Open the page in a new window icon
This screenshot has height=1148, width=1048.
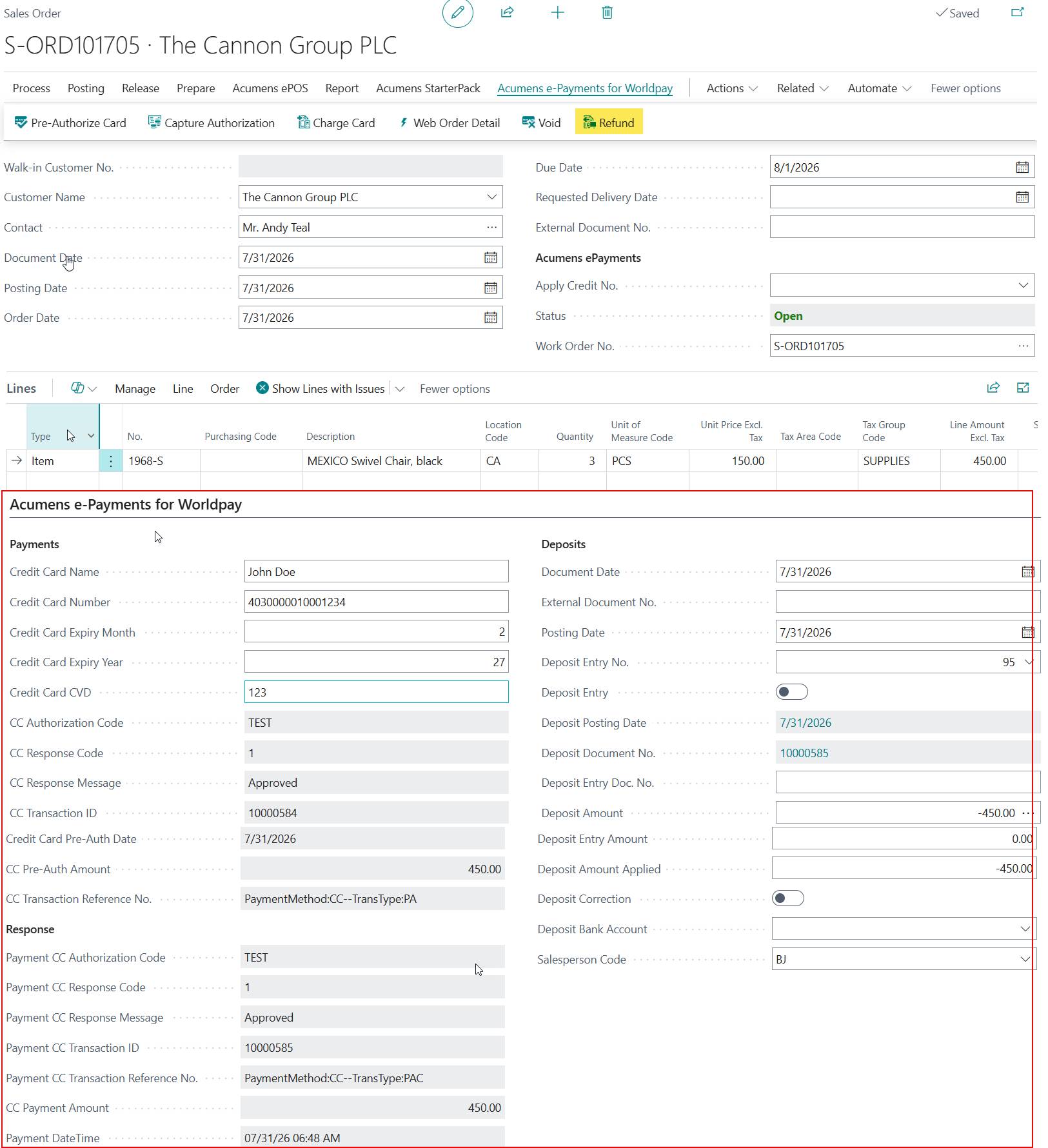coord(1018,12)
